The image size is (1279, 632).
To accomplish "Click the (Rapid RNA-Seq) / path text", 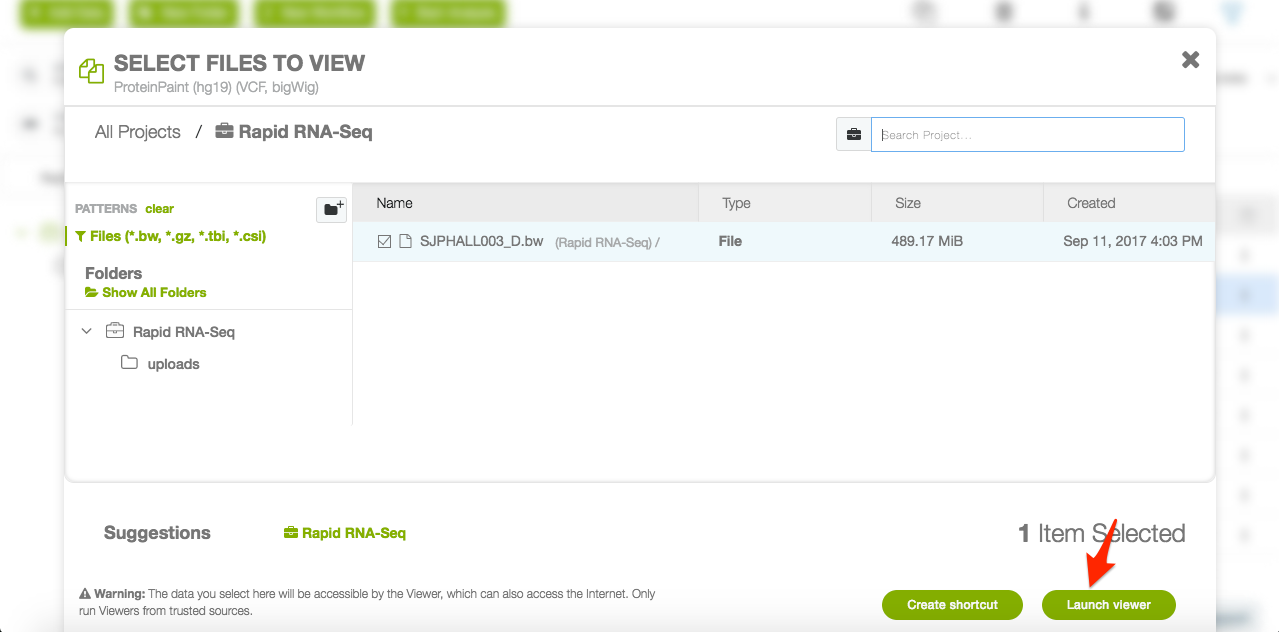I will coord(607,242).
